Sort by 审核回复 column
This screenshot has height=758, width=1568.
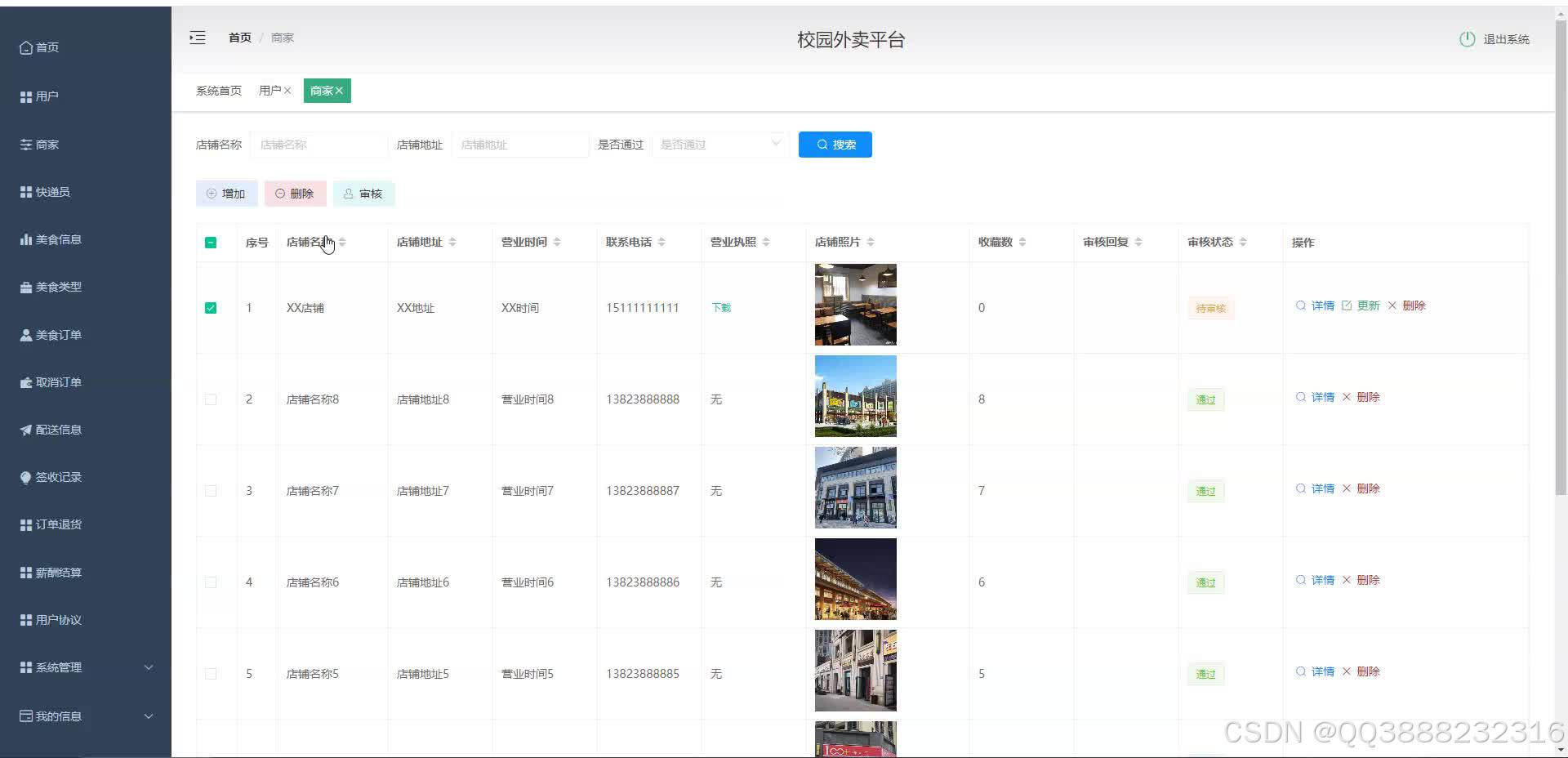pyautogui.click(x=1138, y=242)
